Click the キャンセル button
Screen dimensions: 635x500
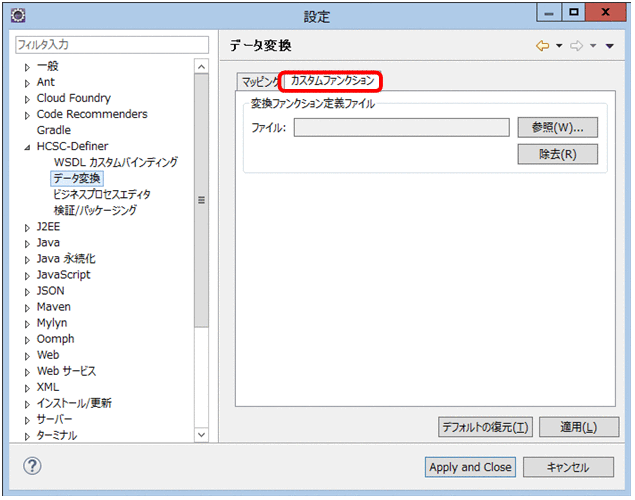click(x=568, y=467)
